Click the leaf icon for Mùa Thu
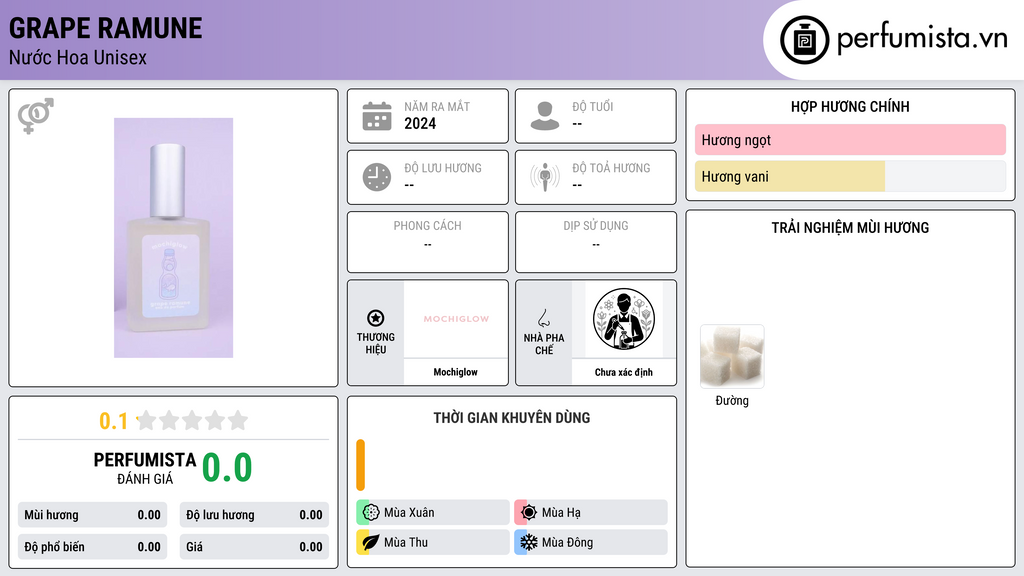Image resolution: width=1024 pixels, height=576 pixels. [371, 542]
